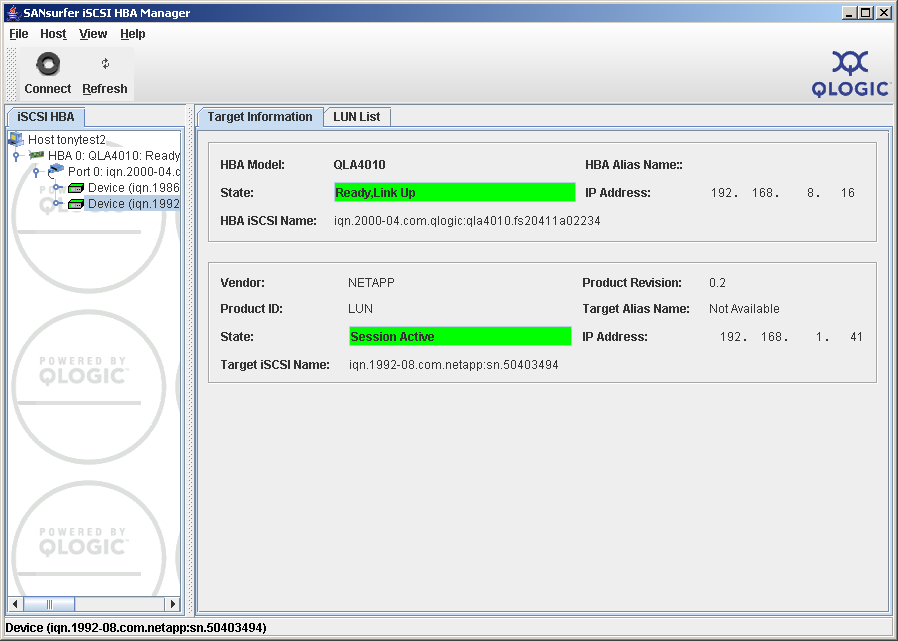Screen dimensions: 898x641
Task: Click the tree's right scroll arrow
Action: tap(173, 604)
